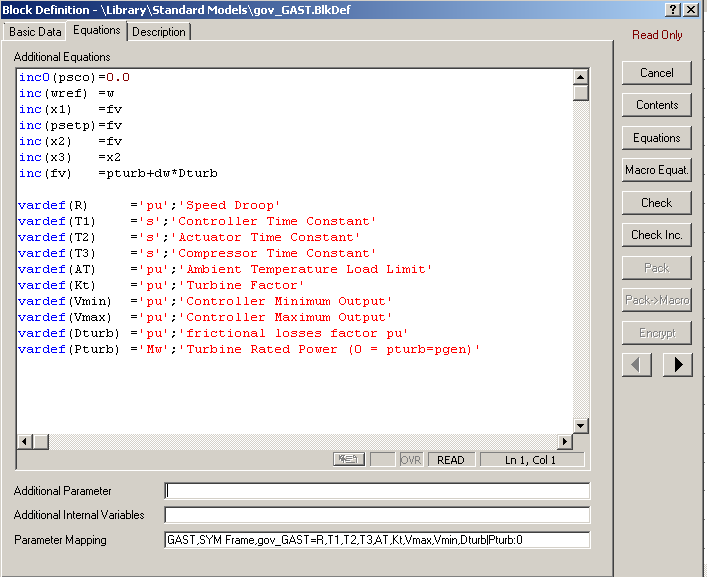Click the inc(x1) =fv line

click(70, 110)
